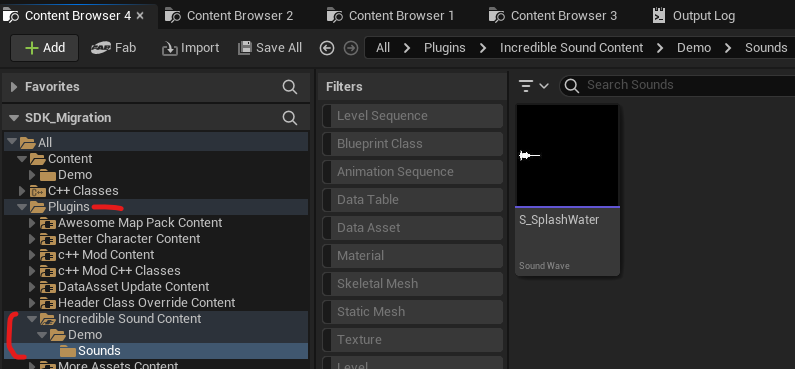Viewport: 795px width, 369px height.
Task: Click the Import arrow icon
Action: pos(169,48)
